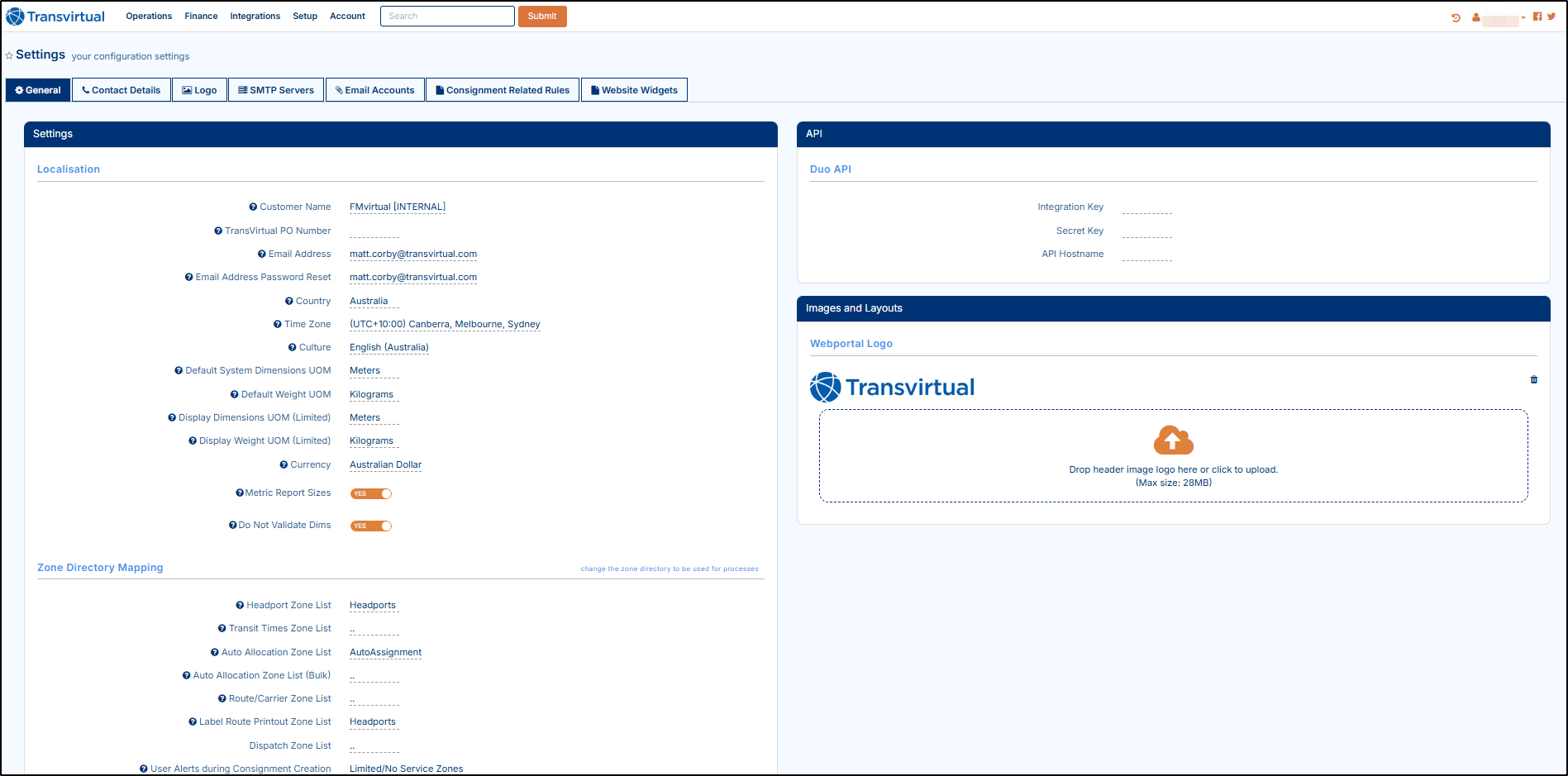Click the history icon in the header
The image size is (1568, 776).
pyautogui.click(x=1456, y=17)
